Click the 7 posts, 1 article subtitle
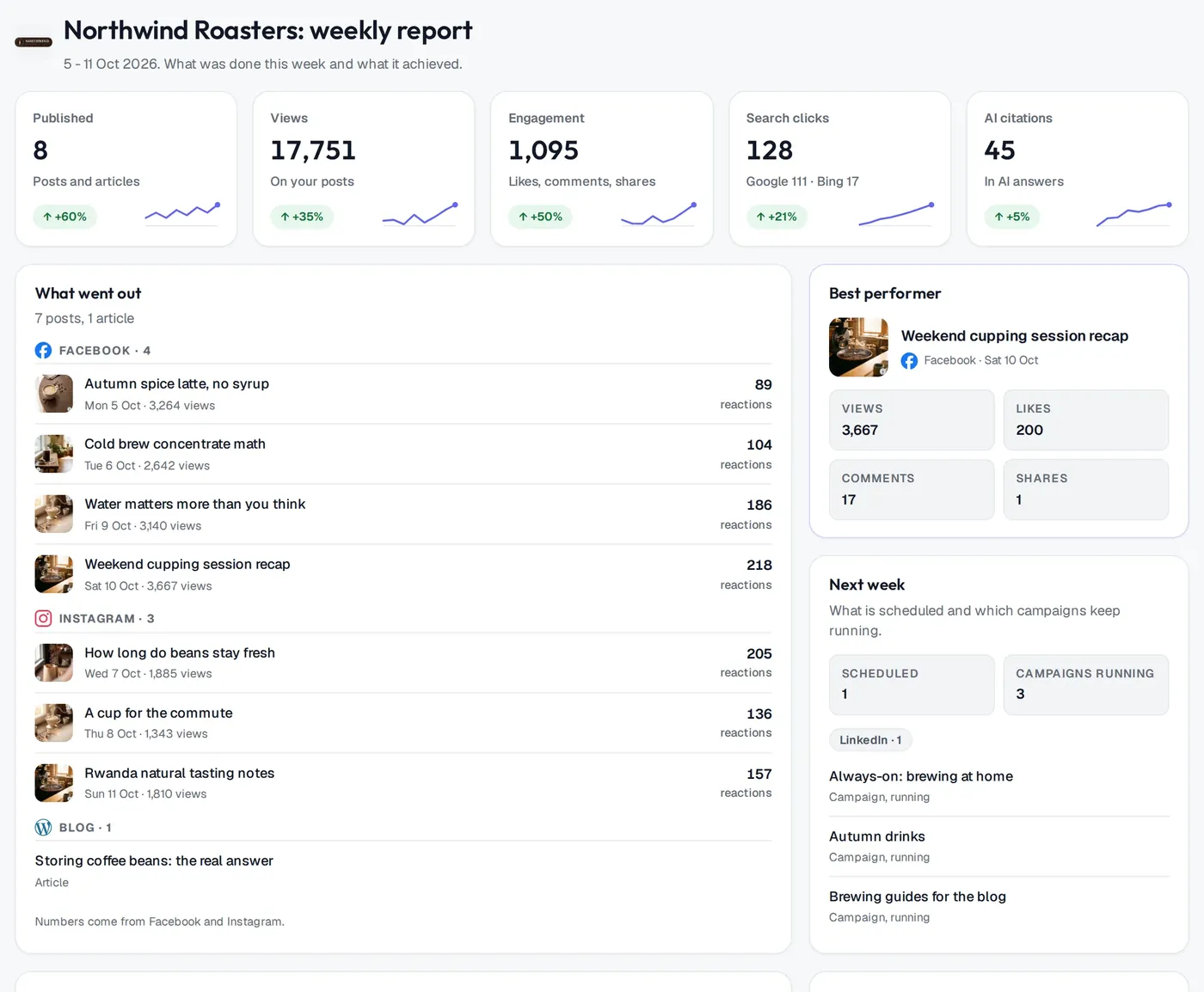The height and width of the screenshot is (992, 1204). 84,318
